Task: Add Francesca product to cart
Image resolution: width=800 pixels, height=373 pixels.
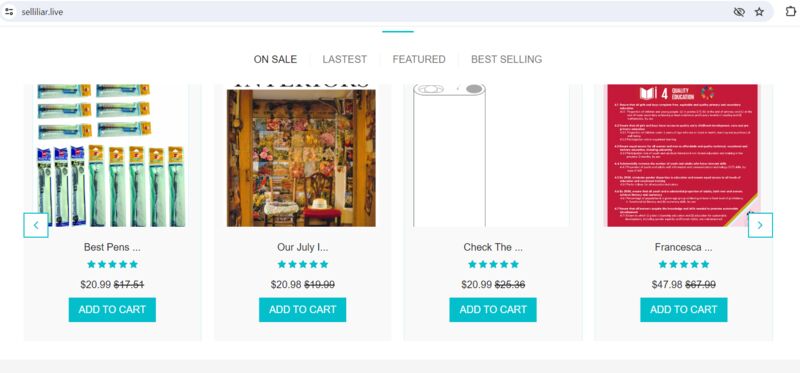Action: tap(684, 310)
